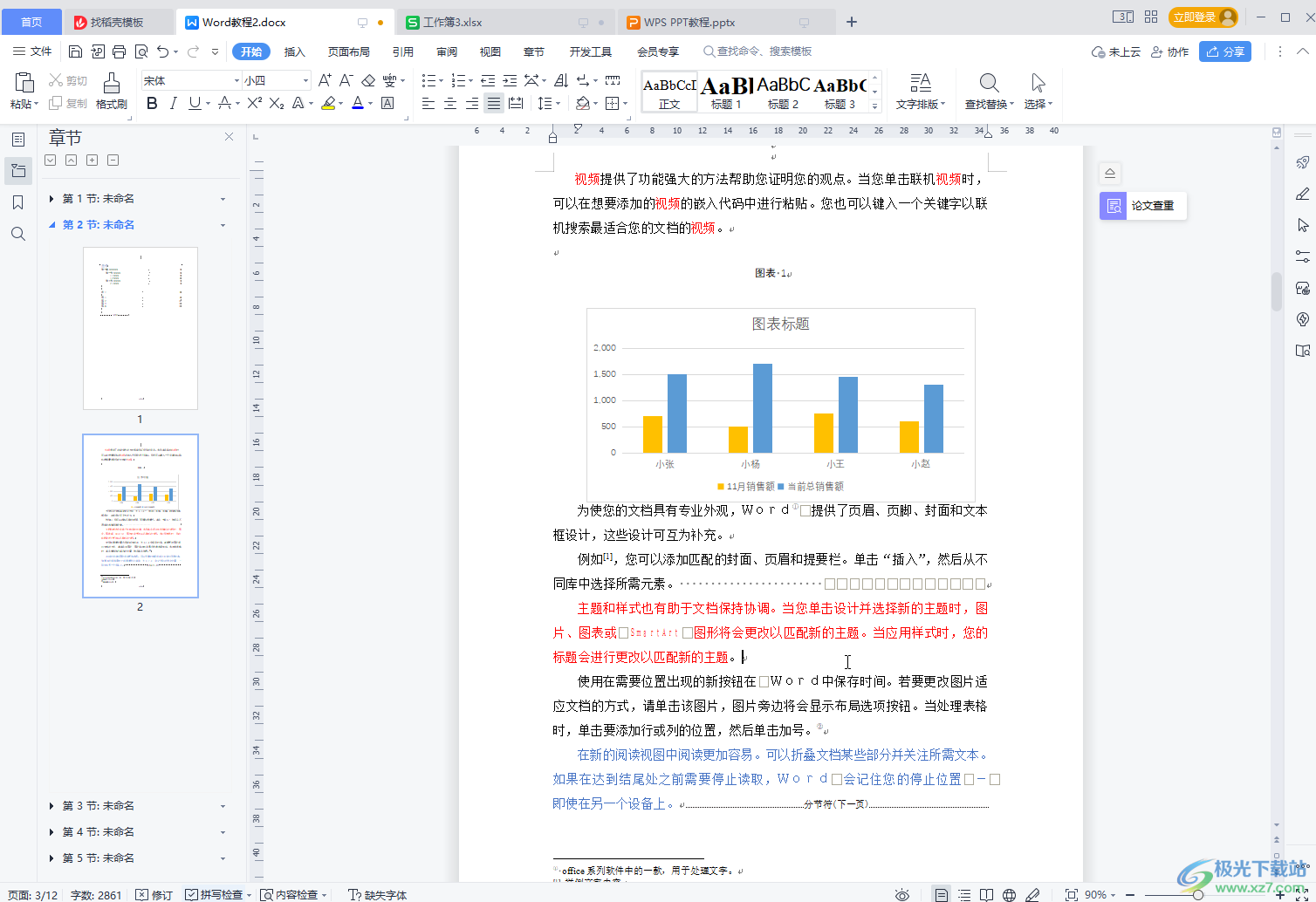Open the search icon in left sidebar
This screenshot has height=902, width=1316.
click(x=18, y=234)
